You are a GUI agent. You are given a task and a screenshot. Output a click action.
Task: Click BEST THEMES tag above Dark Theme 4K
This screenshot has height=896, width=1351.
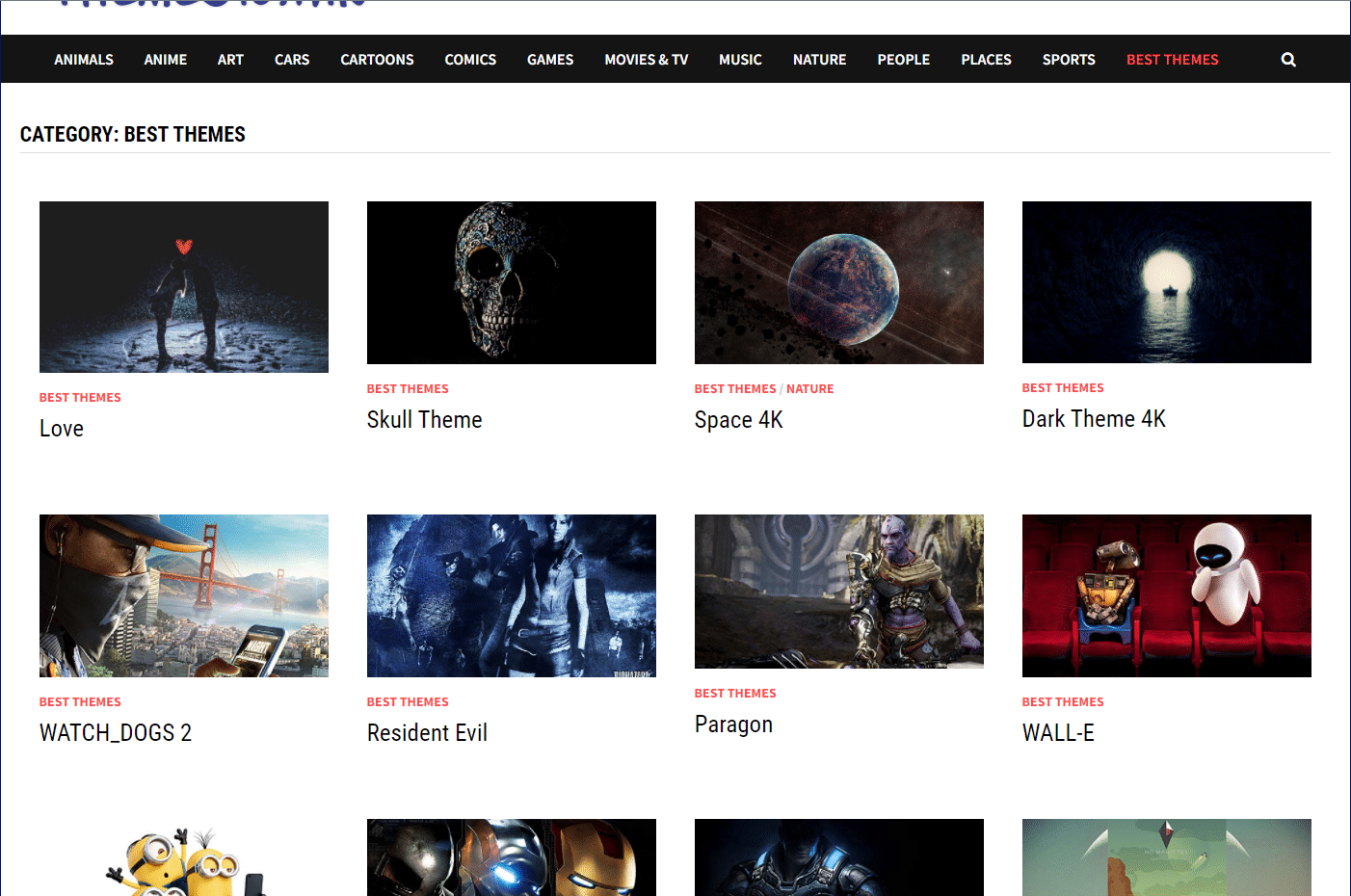click(1063, 388)
